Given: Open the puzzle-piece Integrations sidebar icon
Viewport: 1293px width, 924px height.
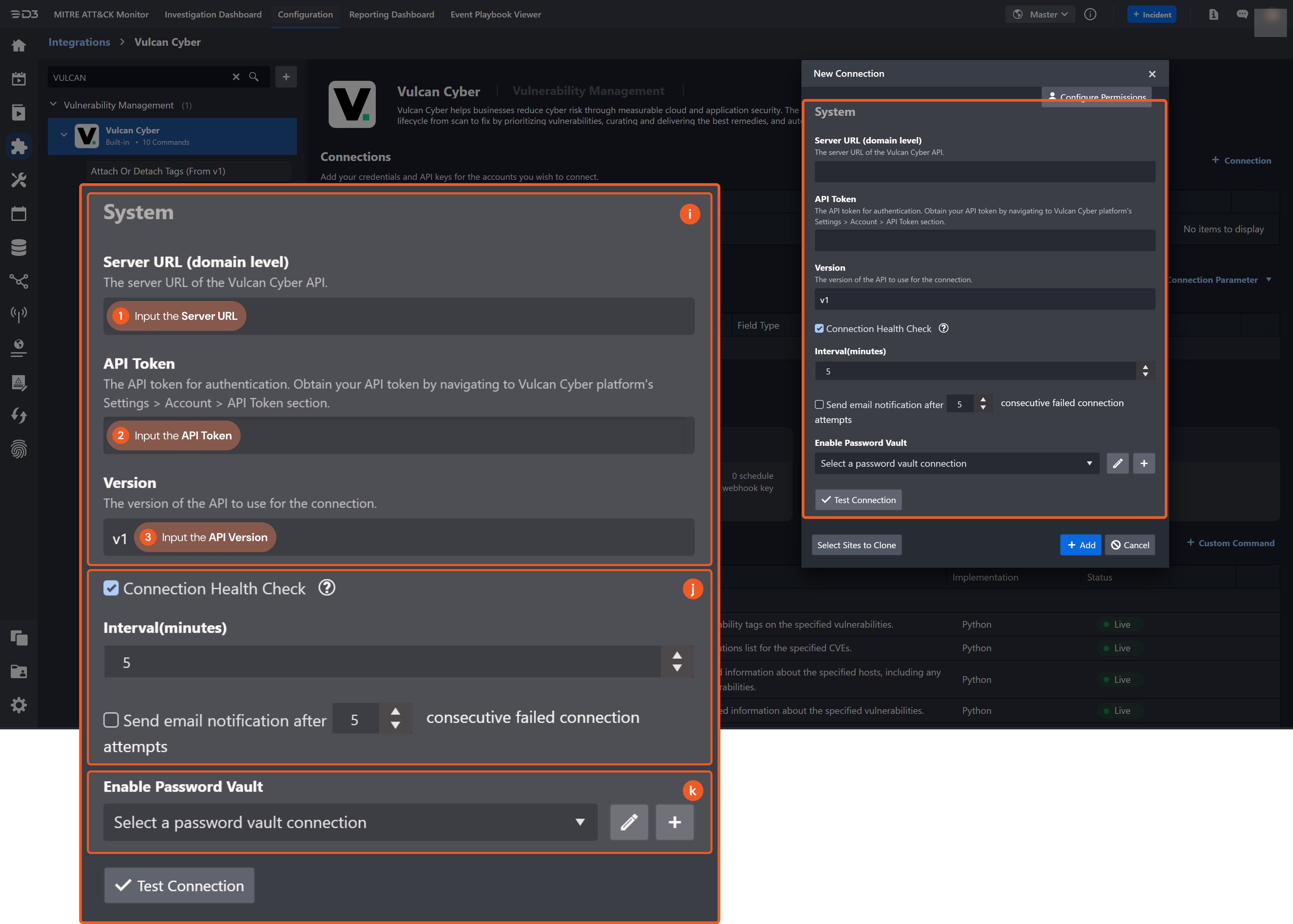Looking at the screenshot, I should [19, 146].
